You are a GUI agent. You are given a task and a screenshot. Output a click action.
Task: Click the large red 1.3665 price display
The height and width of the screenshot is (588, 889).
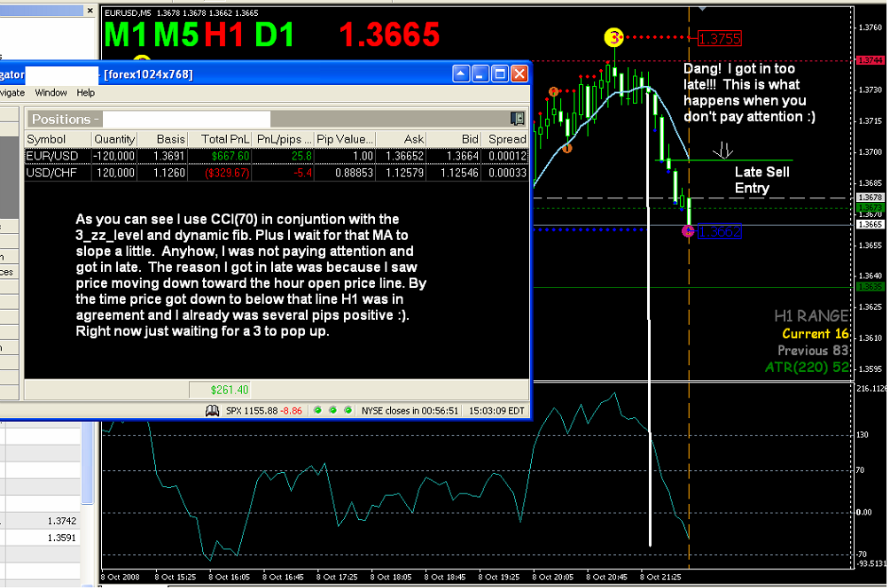click(390, 35)
